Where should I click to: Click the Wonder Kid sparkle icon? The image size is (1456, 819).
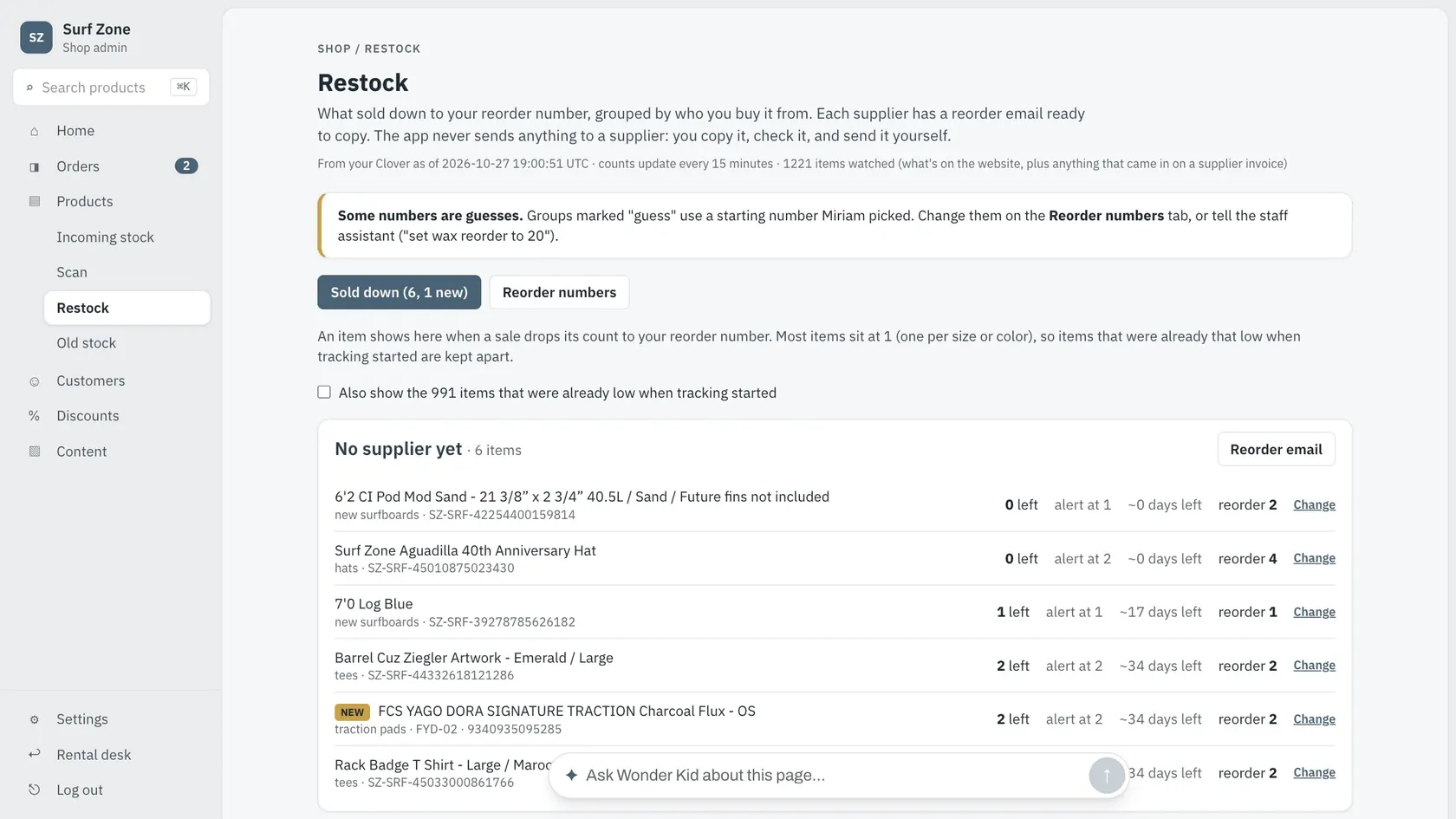click(571, 775)
